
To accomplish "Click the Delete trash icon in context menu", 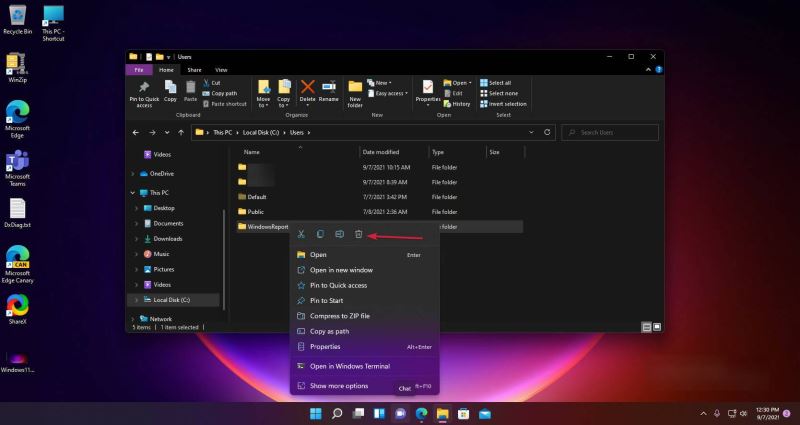I will click(358, 234).
